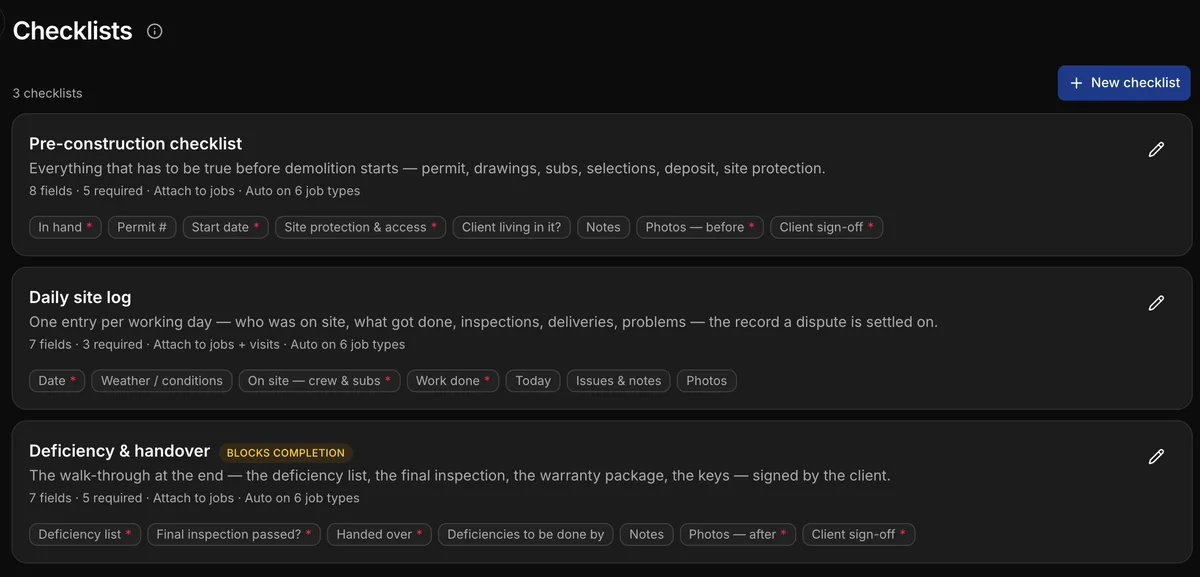Select the 'Permit #' field chip
The height and width of the screenshot is (577, 1200).
[142, 227]
